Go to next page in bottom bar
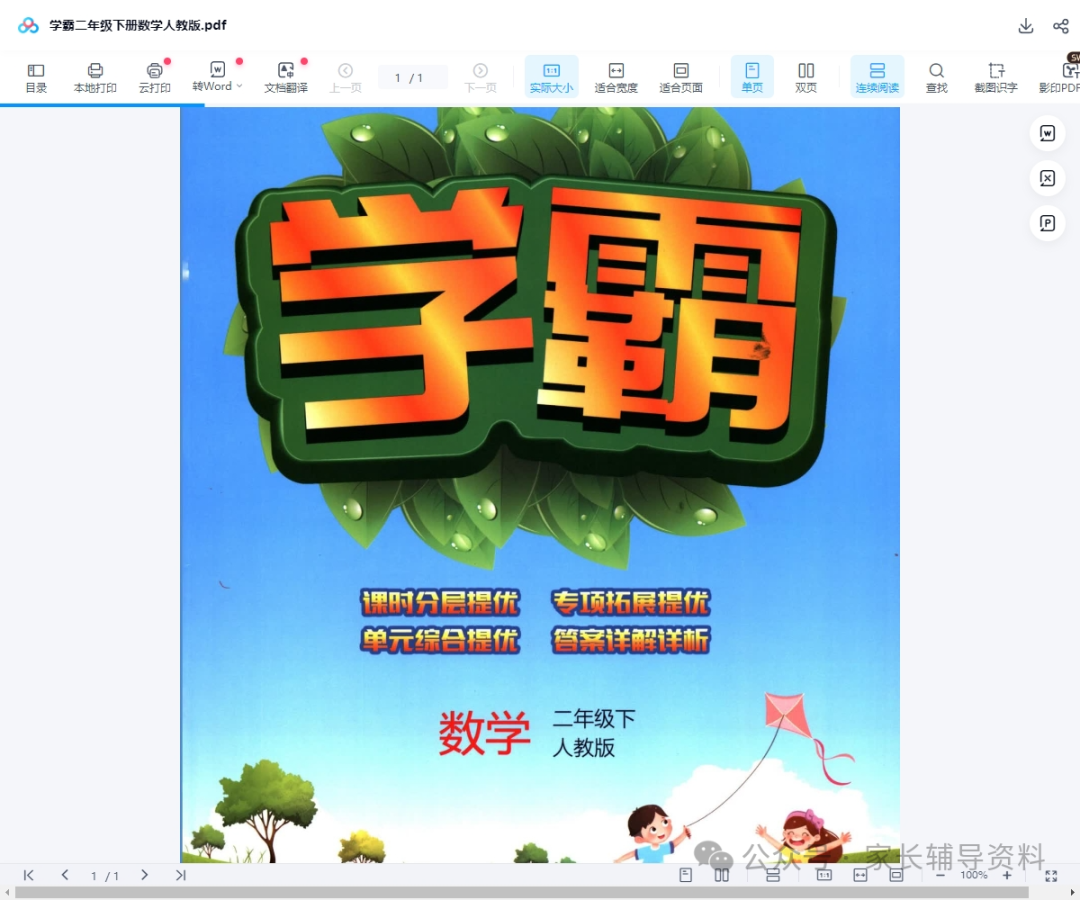This screenshot has width=1080, height=900. click(x=144, y=875)
